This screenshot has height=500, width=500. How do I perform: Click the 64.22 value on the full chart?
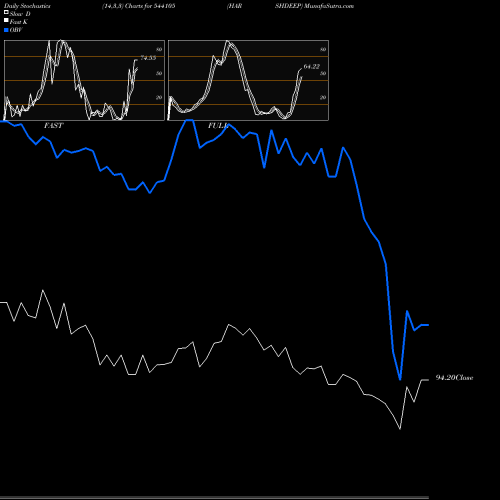pyautogui.click(x=312, y=67)
